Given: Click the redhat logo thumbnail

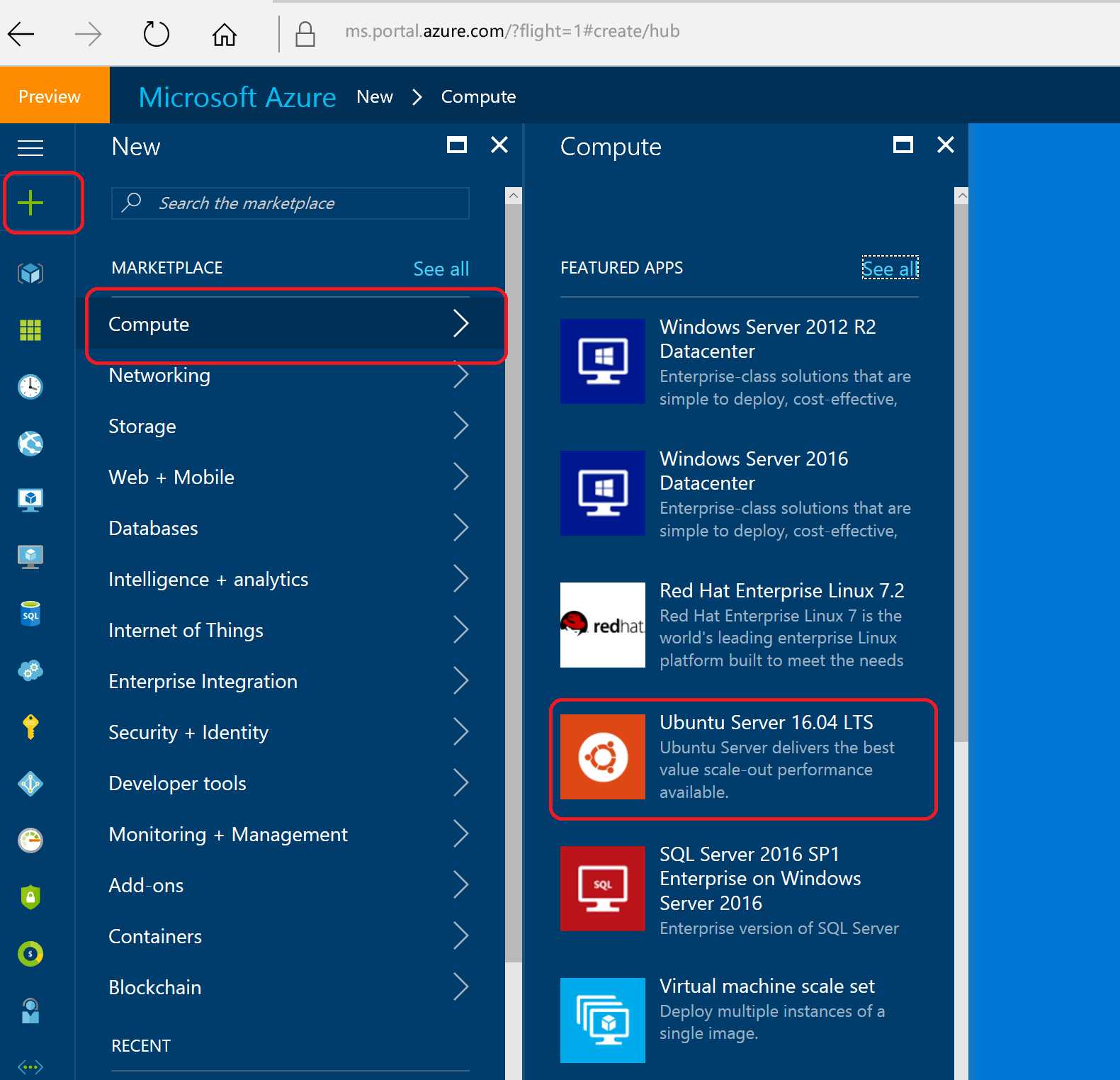Looking at the screenshot, I should point(603,625).
